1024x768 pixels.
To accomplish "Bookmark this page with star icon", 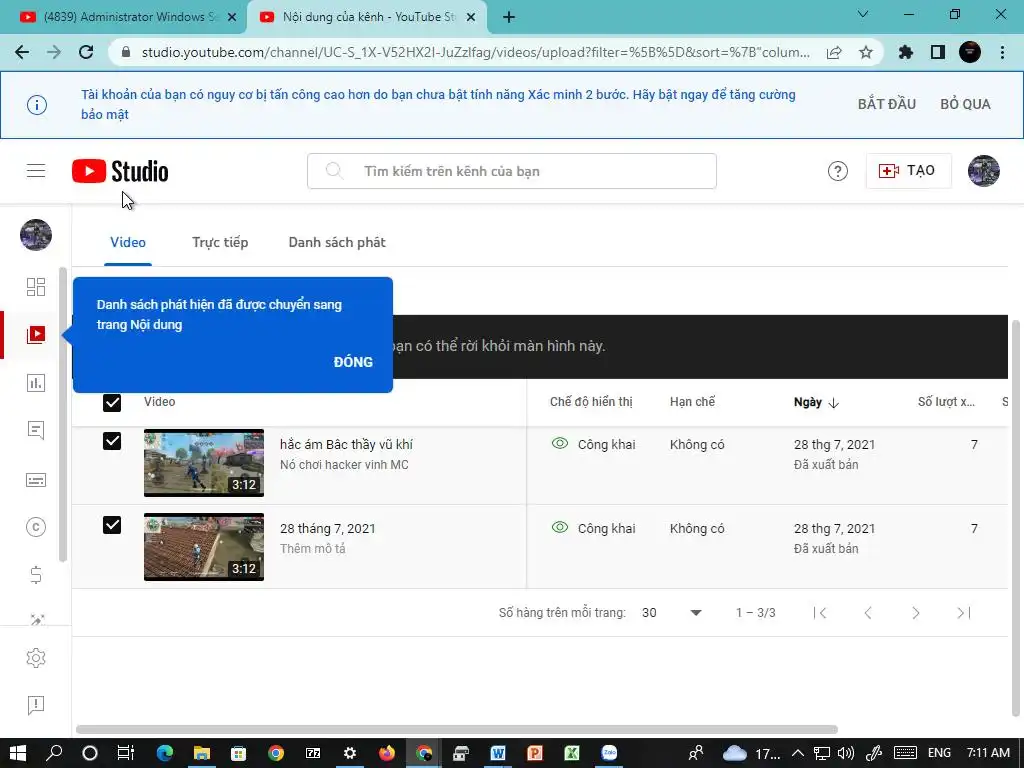I will click(x=866, y=52).
